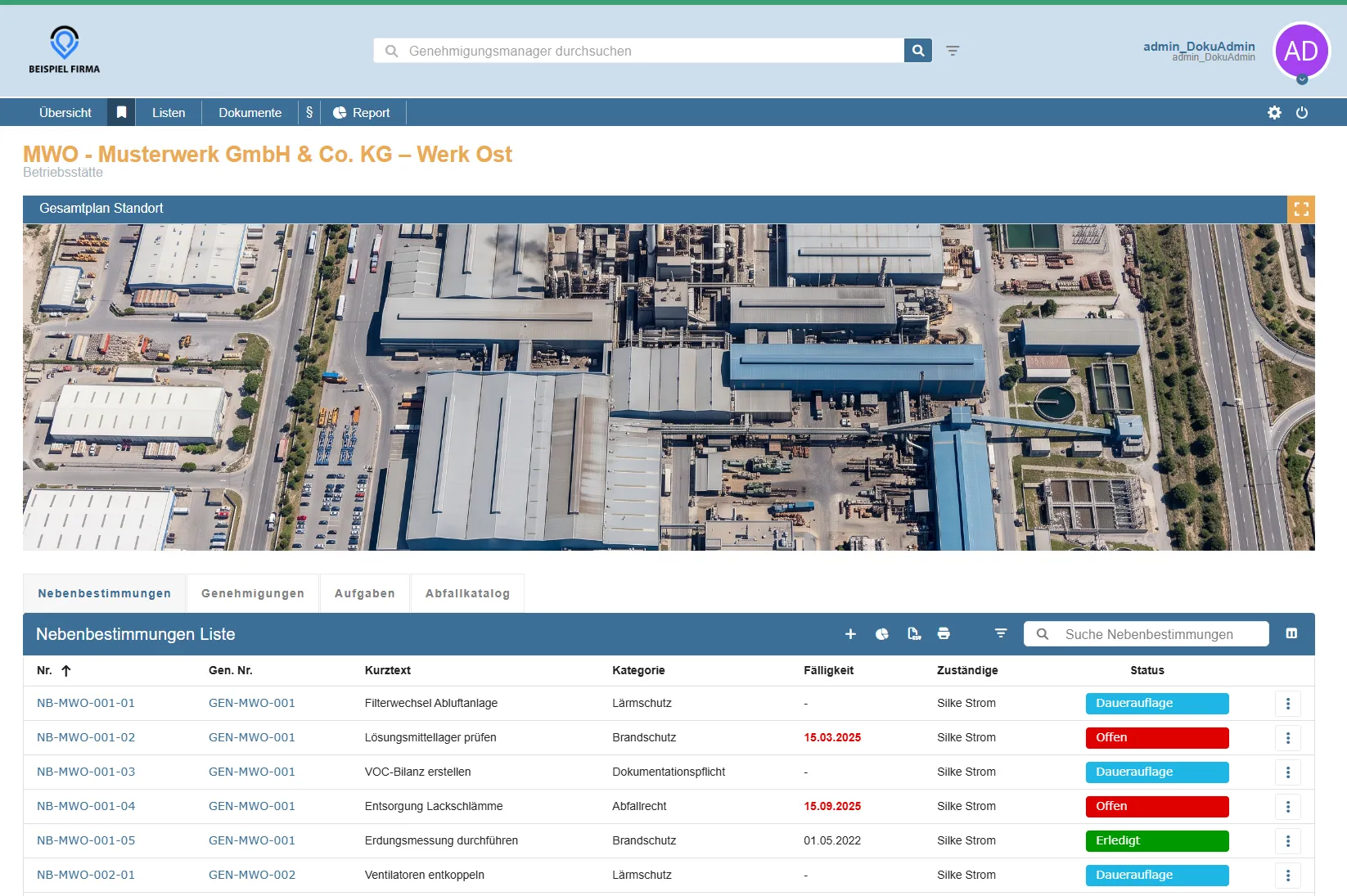
Task: Open row actions dropdown for NB-MWO-001-03
Action: (x=1288, y=772)
